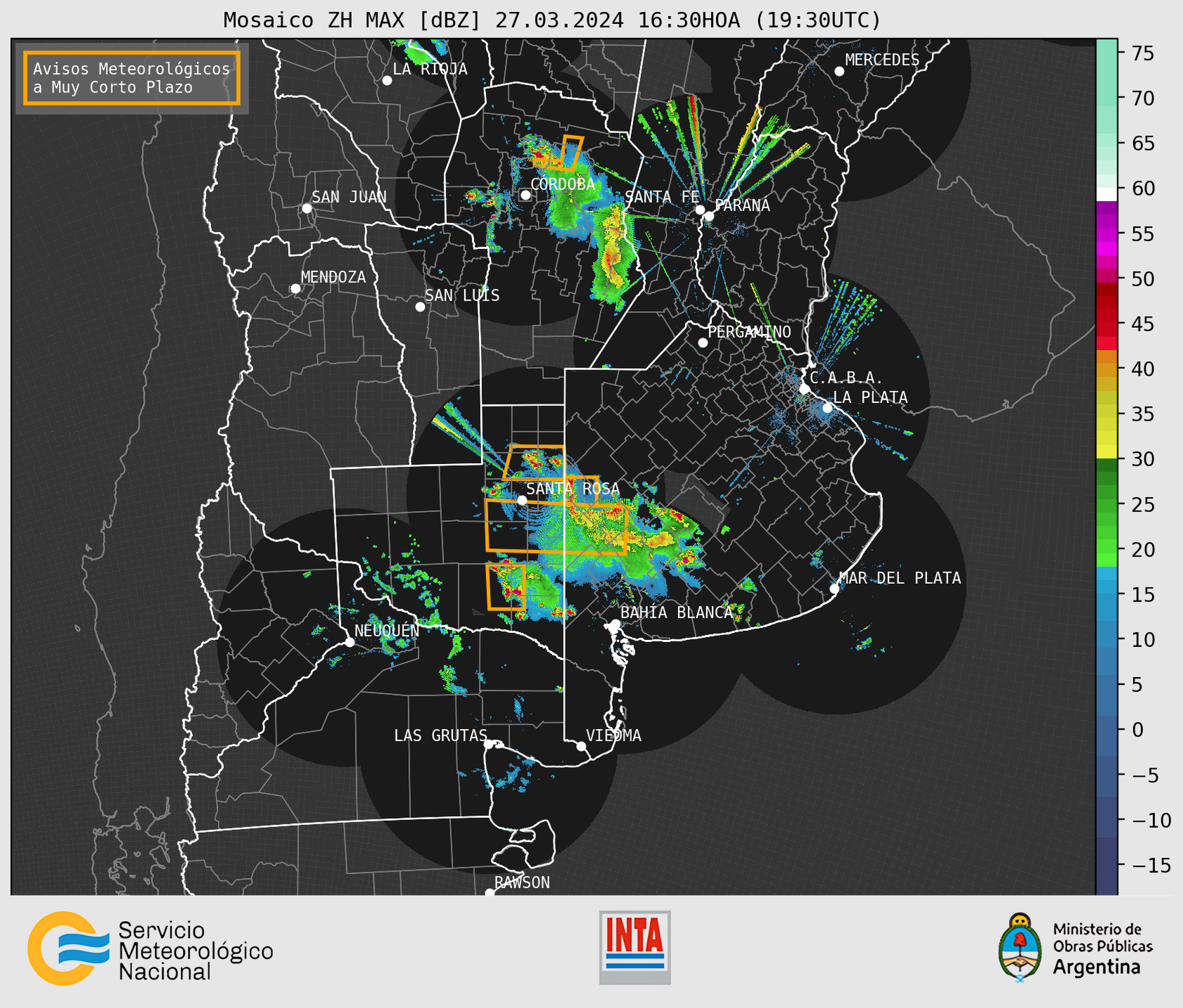
Task: Click the Avisos Meteorológicos a Muy Corto Plazo legend box
Action: [x=132, y=78]
